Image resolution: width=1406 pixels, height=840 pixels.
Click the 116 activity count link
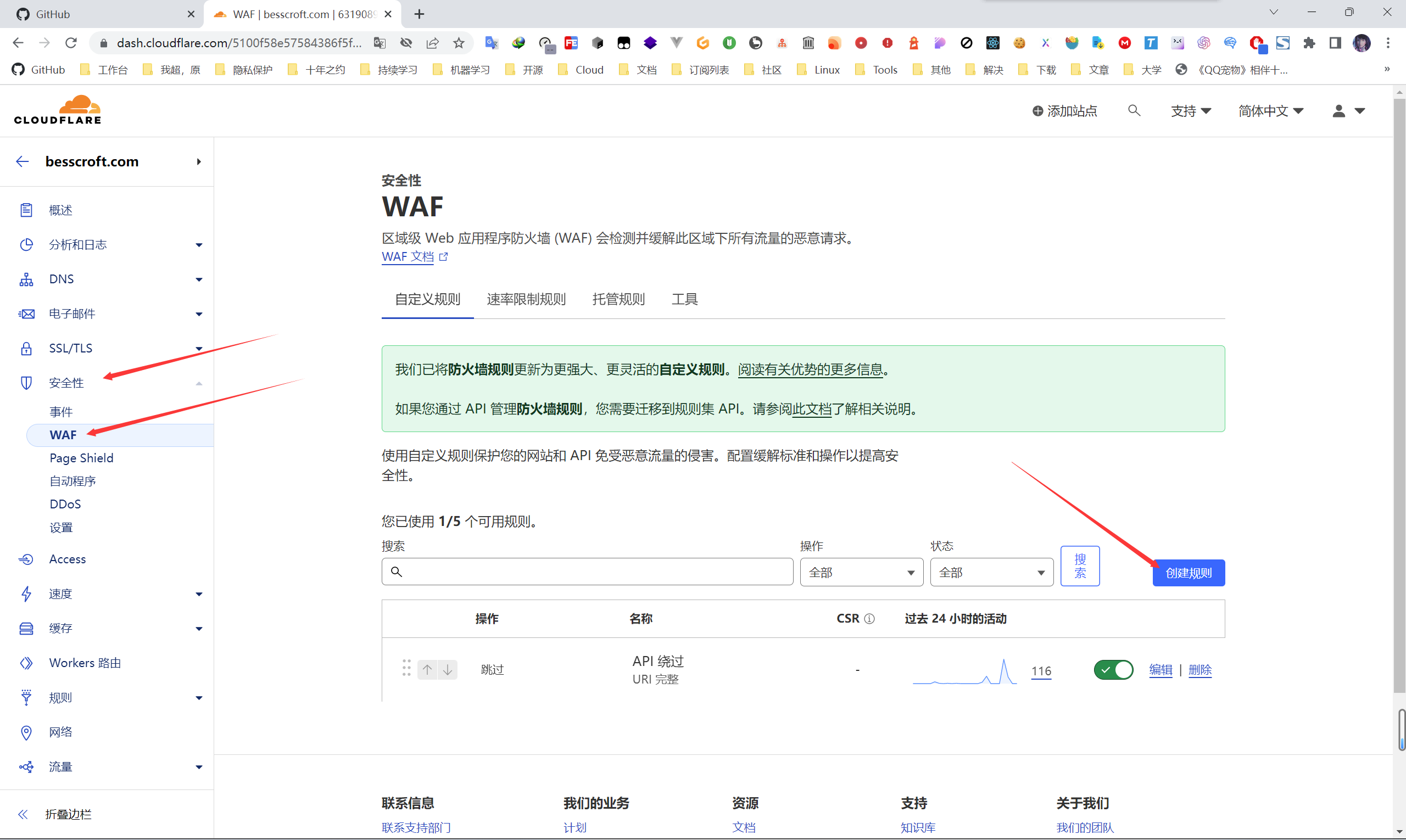[1041, 671]
